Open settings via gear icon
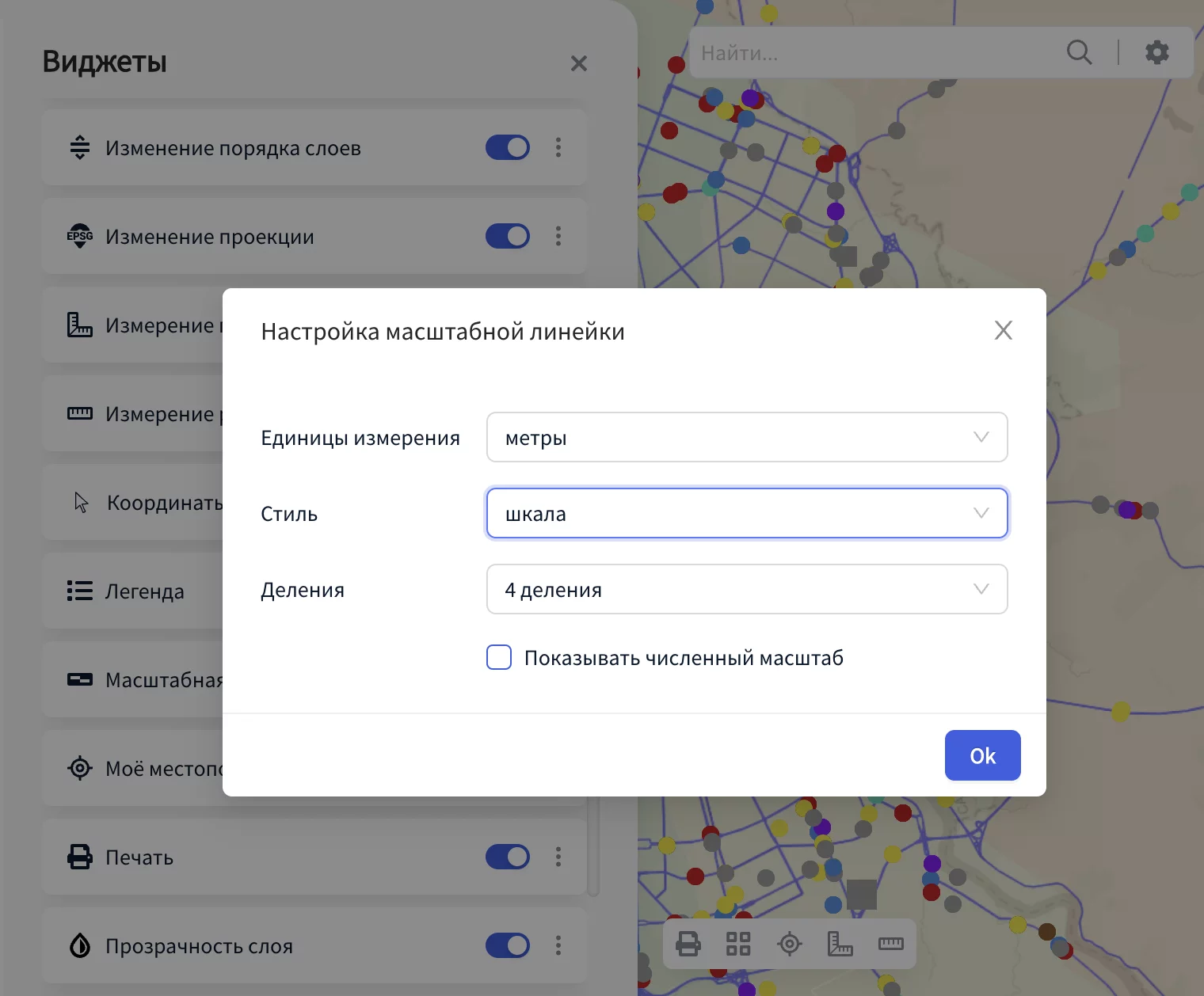 click(x=1156, y=52)
